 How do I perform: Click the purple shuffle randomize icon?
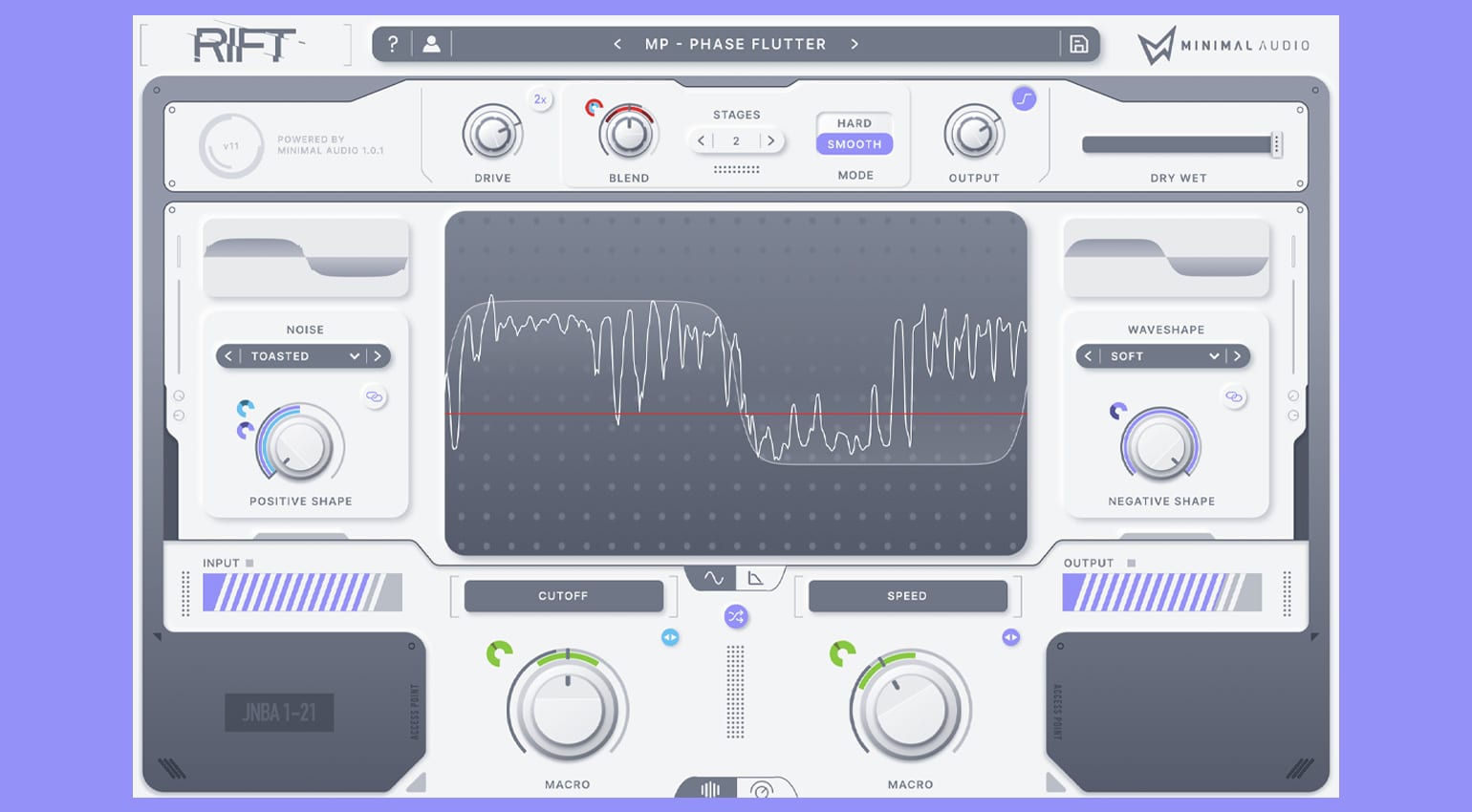(736, 616)
